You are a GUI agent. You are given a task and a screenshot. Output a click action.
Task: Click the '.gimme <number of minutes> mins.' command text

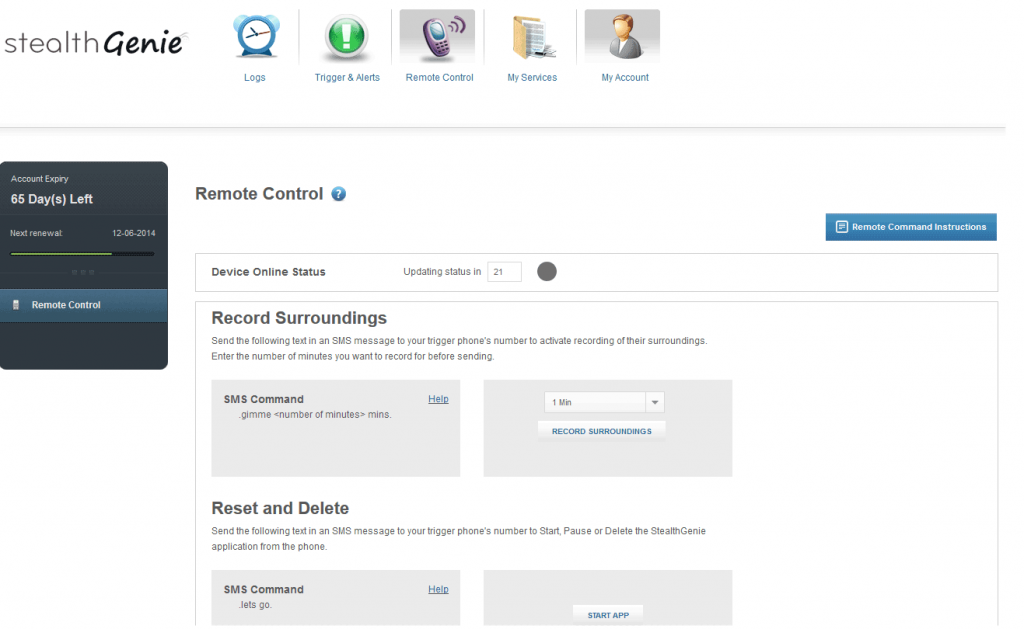(x=315, y=415)
